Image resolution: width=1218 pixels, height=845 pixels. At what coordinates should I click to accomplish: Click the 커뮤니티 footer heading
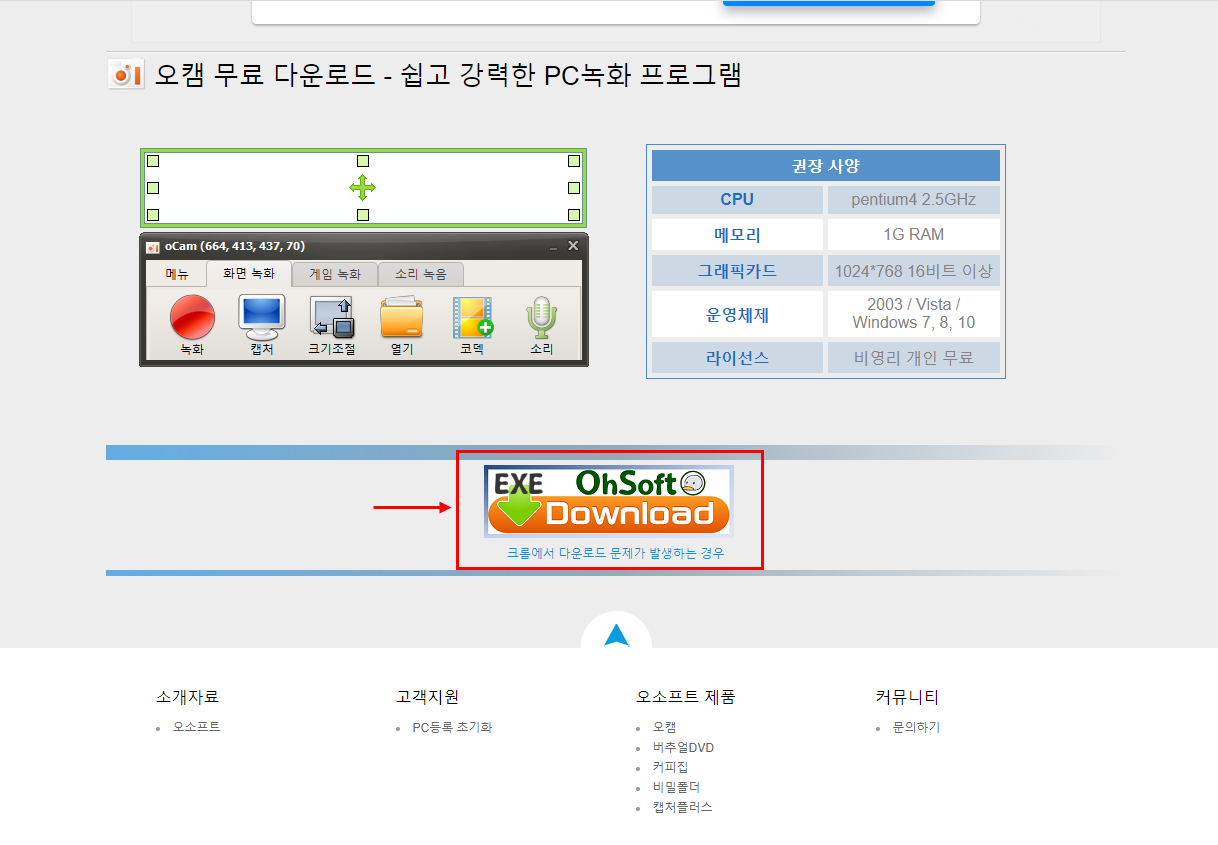(x=907, y=697)
